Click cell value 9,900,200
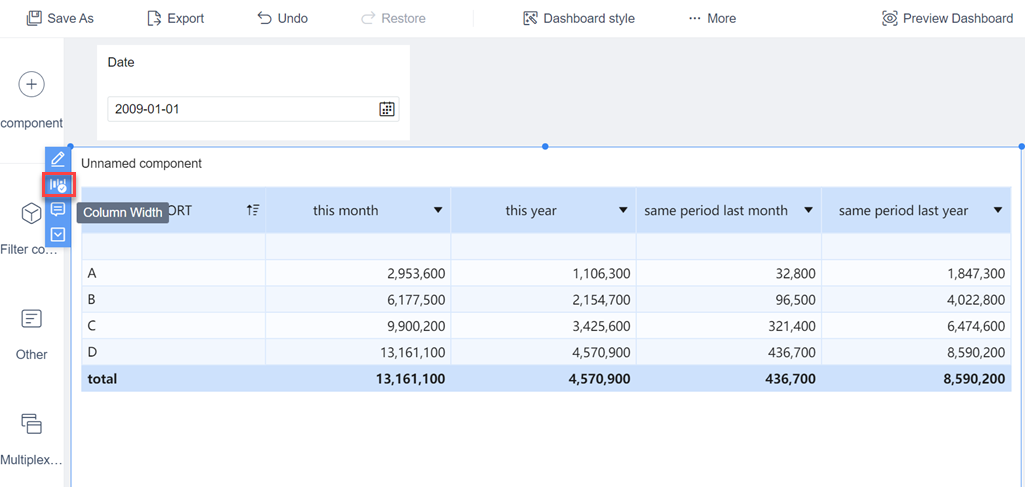Viewport: 1025px width, 487px height. pos(416,326)
